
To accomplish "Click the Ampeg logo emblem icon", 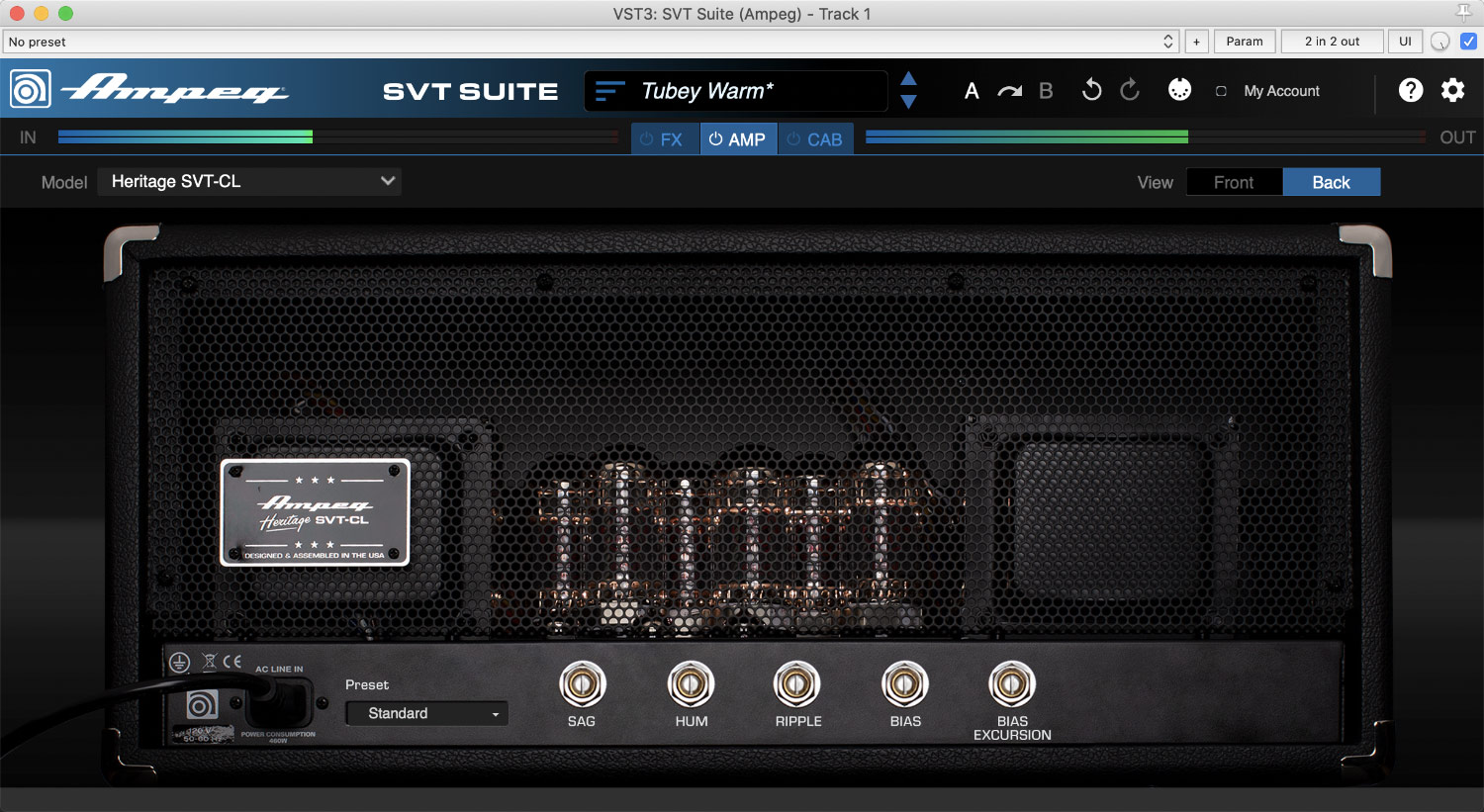I will (30, 89).
